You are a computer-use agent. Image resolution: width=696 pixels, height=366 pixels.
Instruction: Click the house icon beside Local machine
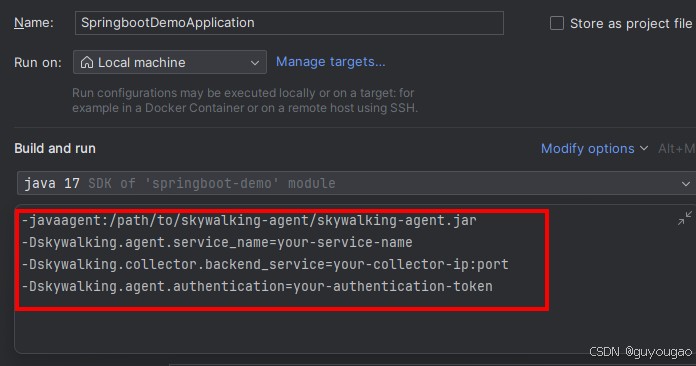pos(87,62)
